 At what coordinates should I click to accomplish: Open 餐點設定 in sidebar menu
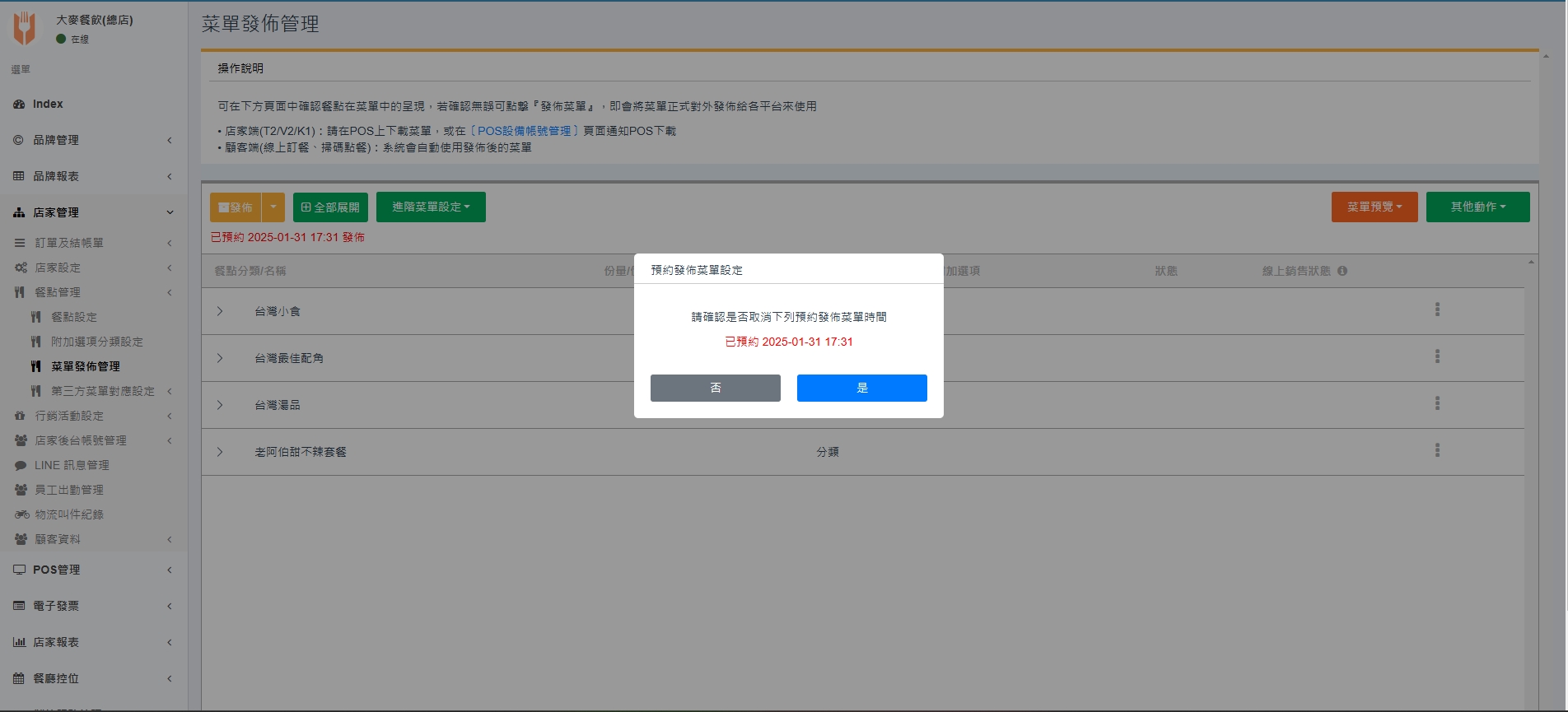coord(74,317)
